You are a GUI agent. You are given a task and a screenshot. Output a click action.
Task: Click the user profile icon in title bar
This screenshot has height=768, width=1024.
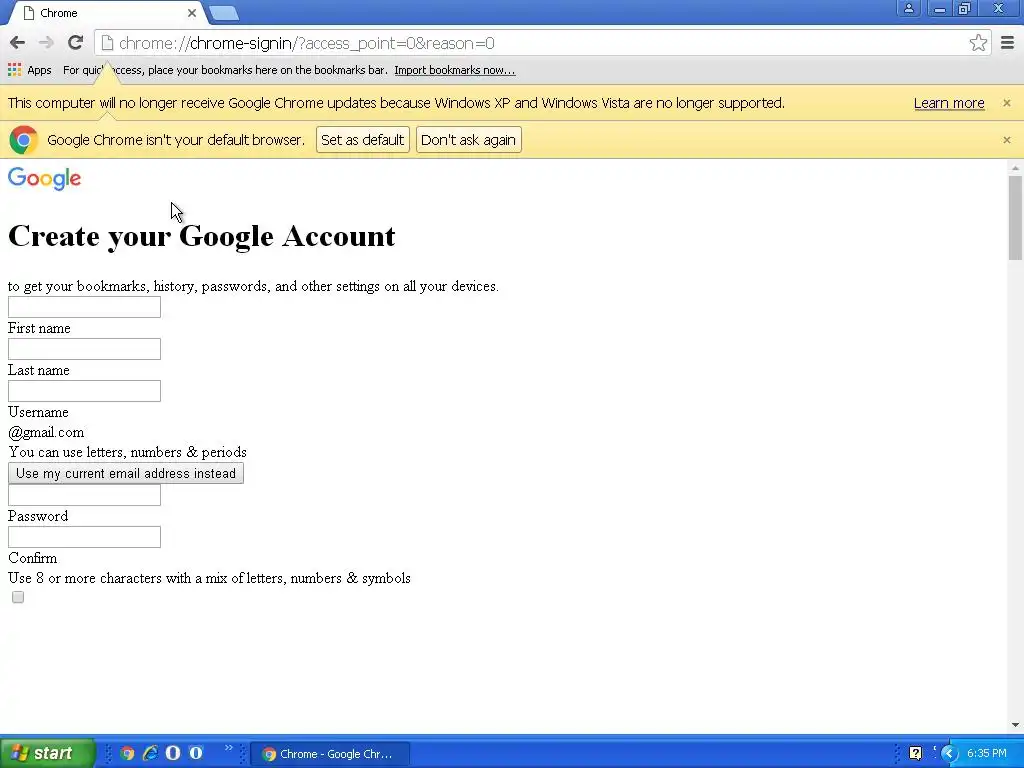[908, 8]
